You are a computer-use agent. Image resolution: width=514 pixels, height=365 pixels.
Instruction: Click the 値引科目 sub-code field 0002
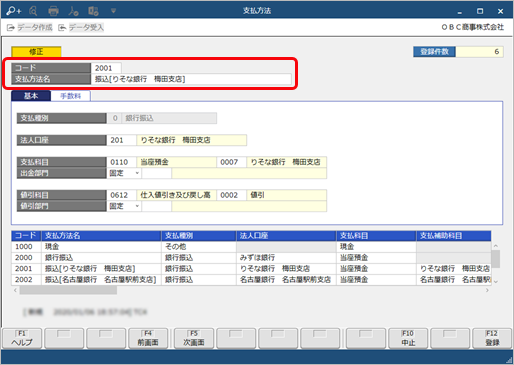(231, 195)
